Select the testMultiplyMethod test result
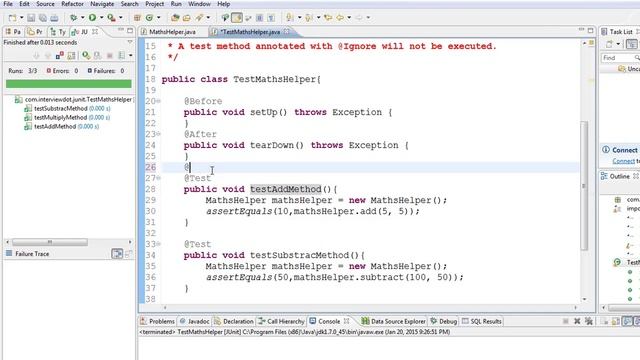Screen dimensions: 640x360 coord(67,118)
